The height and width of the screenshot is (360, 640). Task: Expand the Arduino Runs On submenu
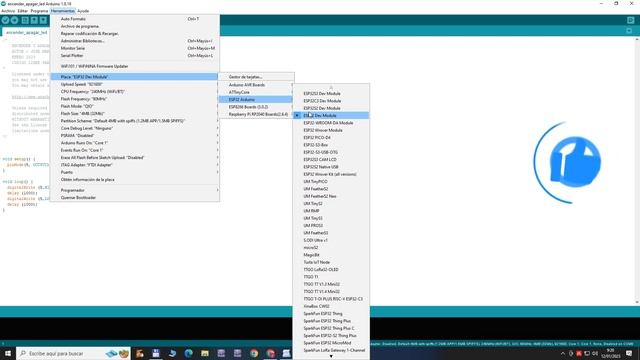[x=135, y=143]
